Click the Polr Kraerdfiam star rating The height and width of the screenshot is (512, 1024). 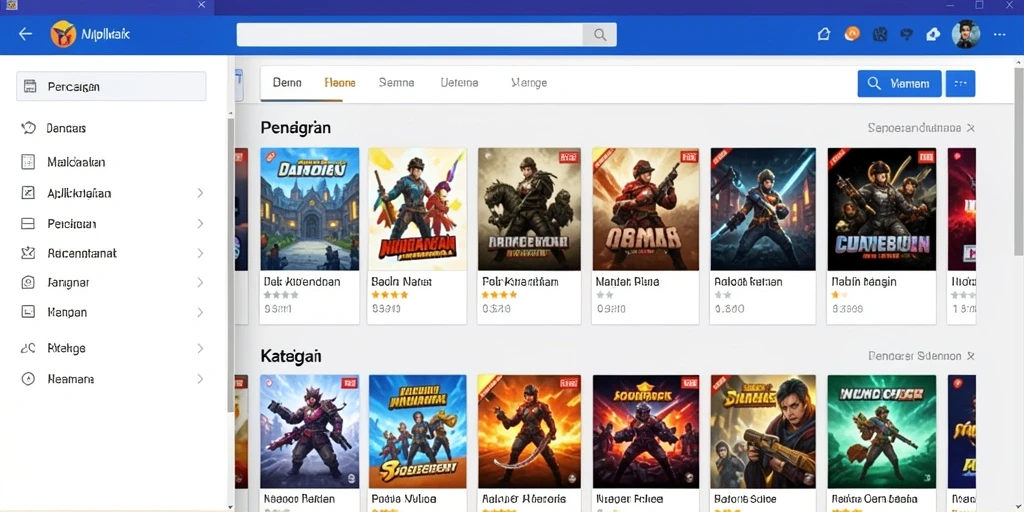coord(500,295)
